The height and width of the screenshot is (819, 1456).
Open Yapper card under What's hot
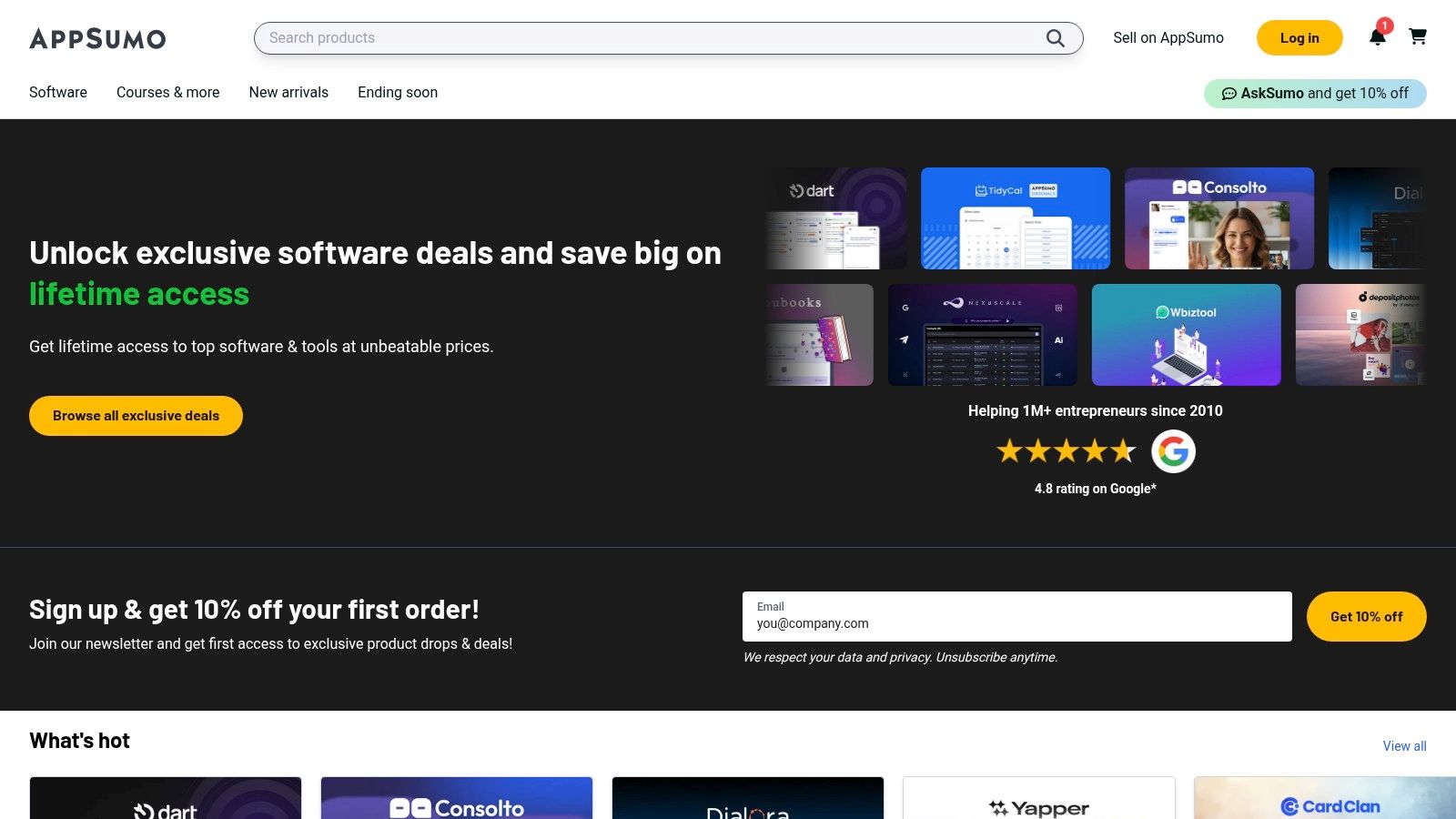click(x=1039, y=798)
